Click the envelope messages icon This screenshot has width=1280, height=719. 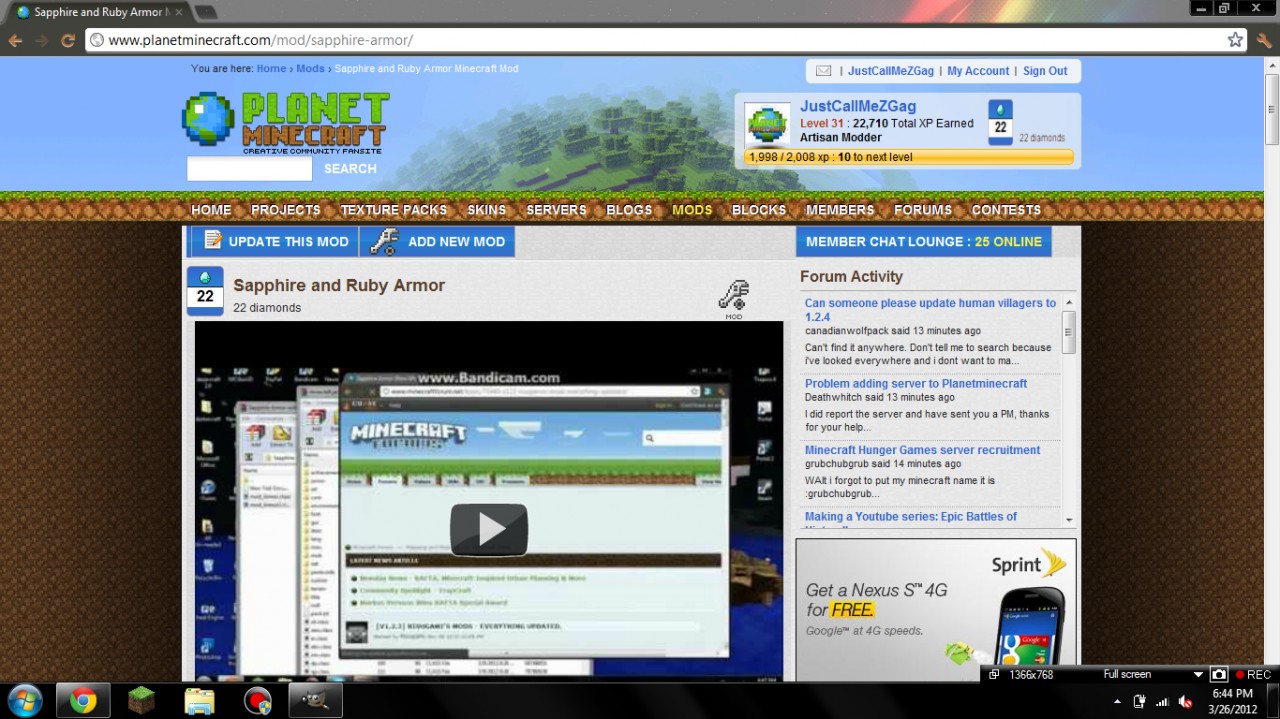(823, 71)
